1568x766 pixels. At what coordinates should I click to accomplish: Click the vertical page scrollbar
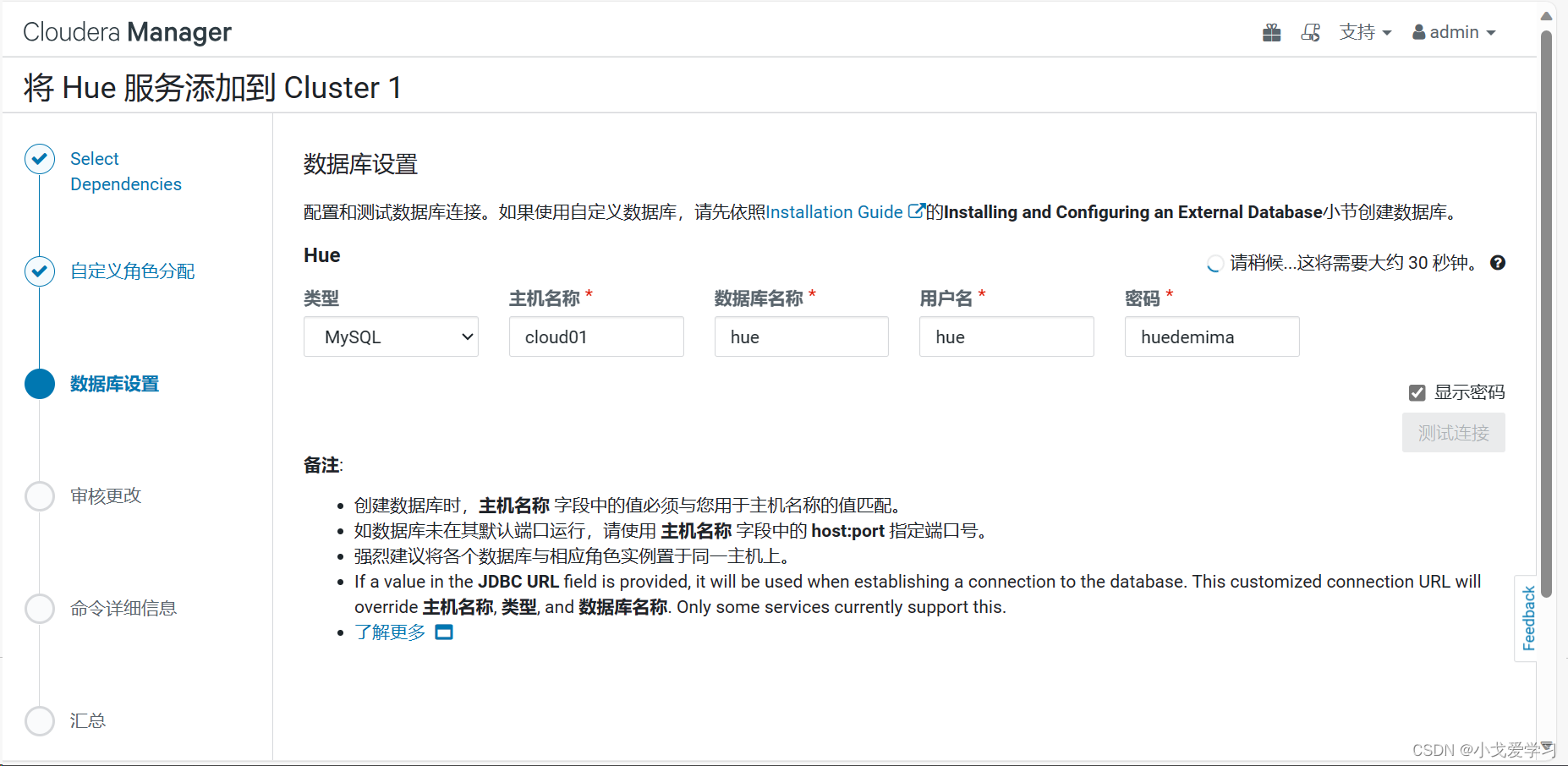tap(1547, 313)
